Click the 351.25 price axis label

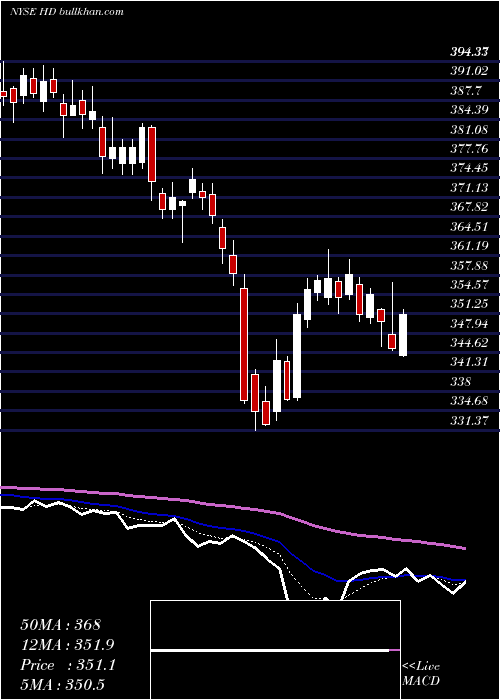point(468,304)
